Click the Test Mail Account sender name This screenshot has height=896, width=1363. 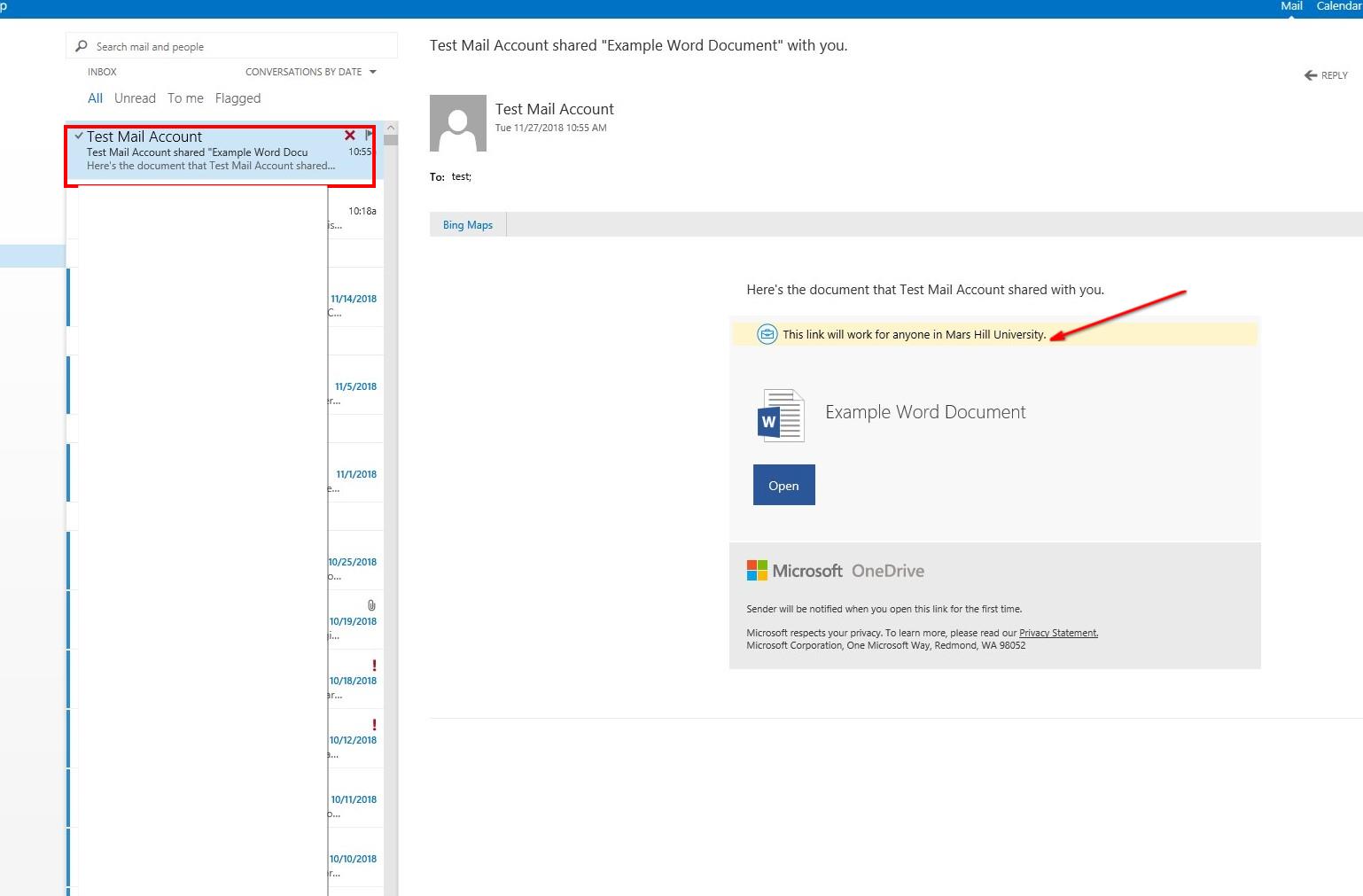pyautogui.click(x=554, y=109)
